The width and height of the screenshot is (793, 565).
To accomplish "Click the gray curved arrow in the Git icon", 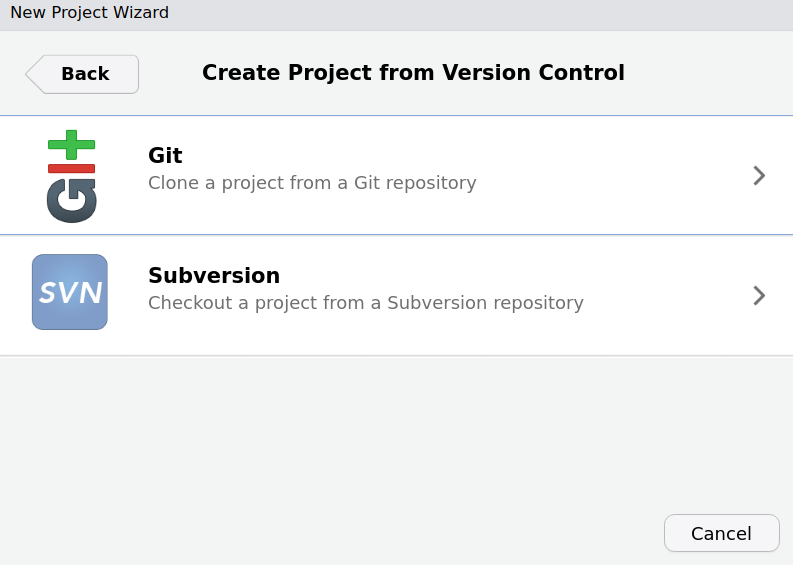I will tap(72, 200).
